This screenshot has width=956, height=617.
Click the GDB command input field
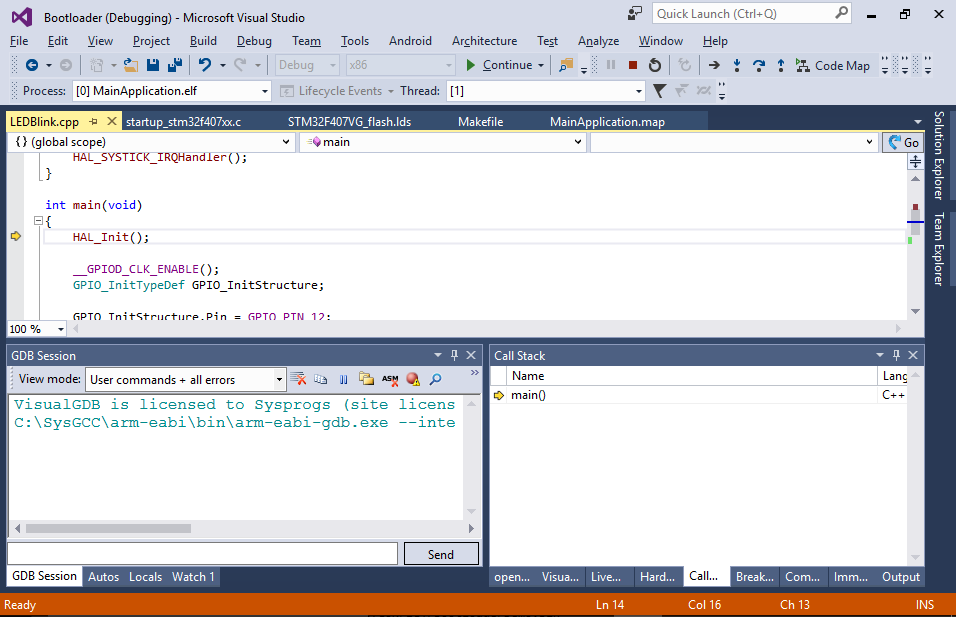tap(202, 554)
